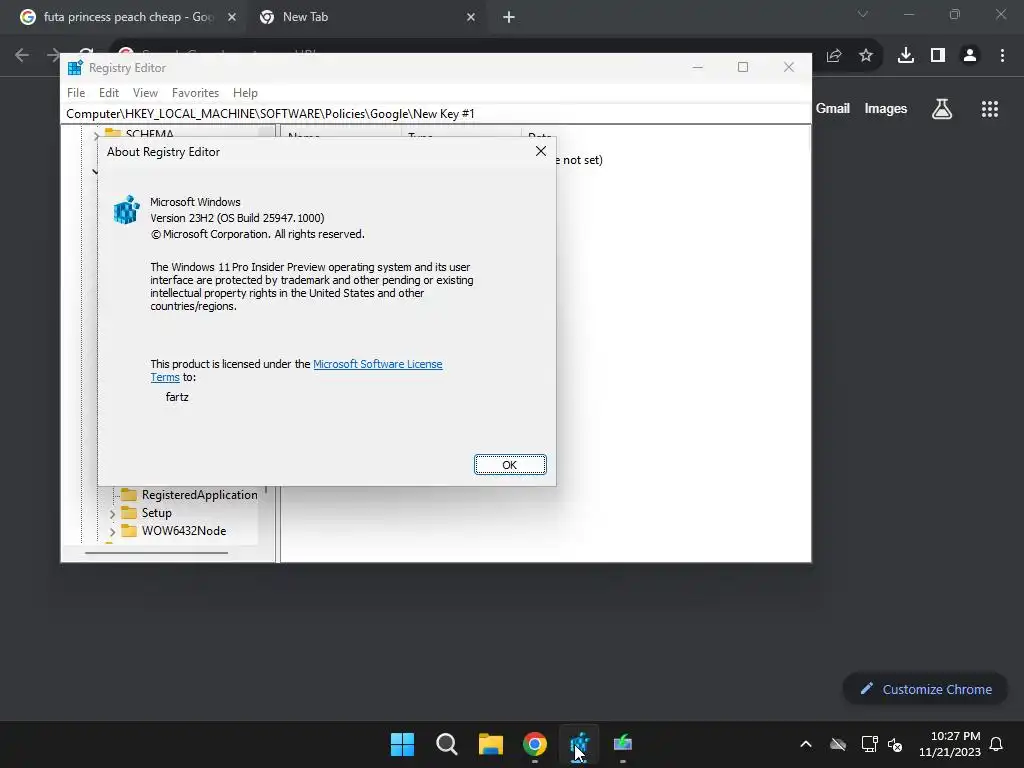Open the taskbar Search icon
The image size is (1024, 768).
(x=447, y=744)
